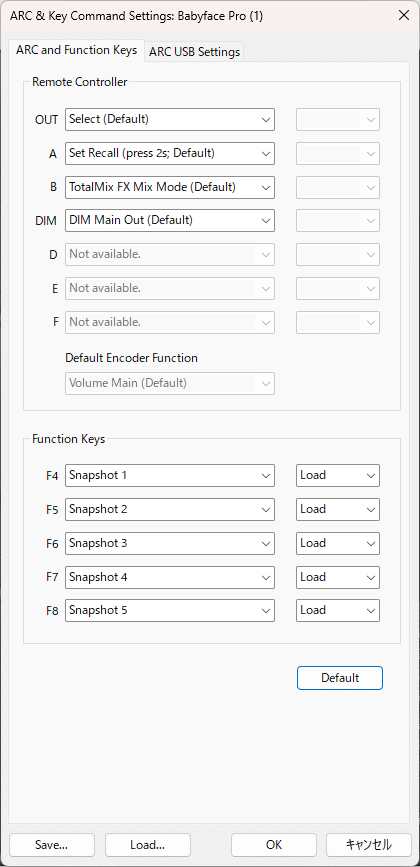Image resolution: width=420 pixels, height=867 pixels.
Task: Change the F4 Load action dropdown
Action: (338, 476)
